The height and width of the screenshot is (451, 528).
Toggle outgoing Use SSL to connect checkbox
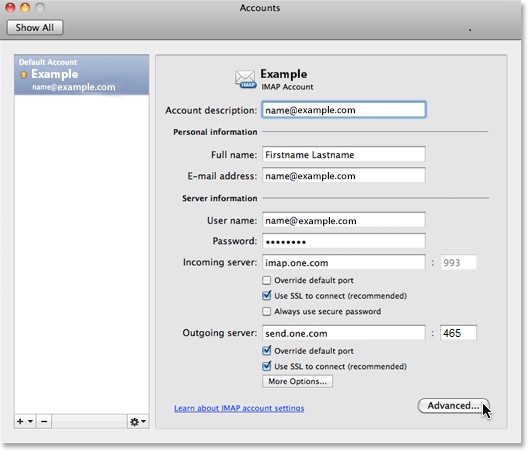266,366
